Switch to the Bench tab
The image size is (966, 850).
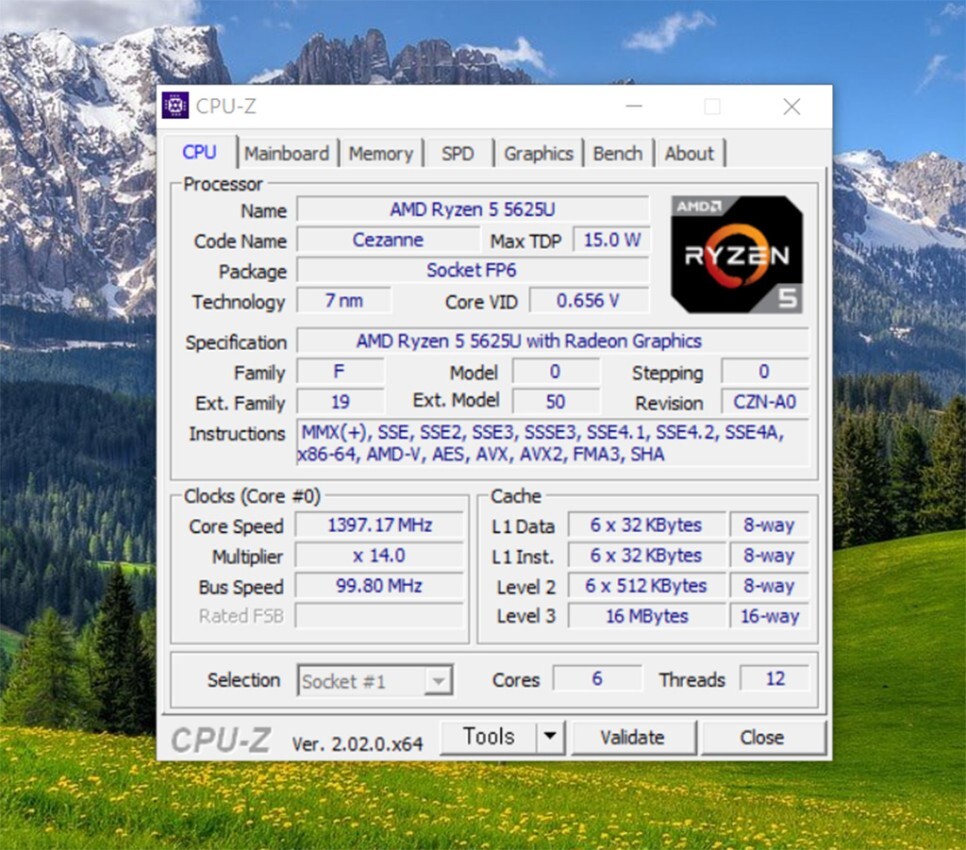(x=618, y=153)
